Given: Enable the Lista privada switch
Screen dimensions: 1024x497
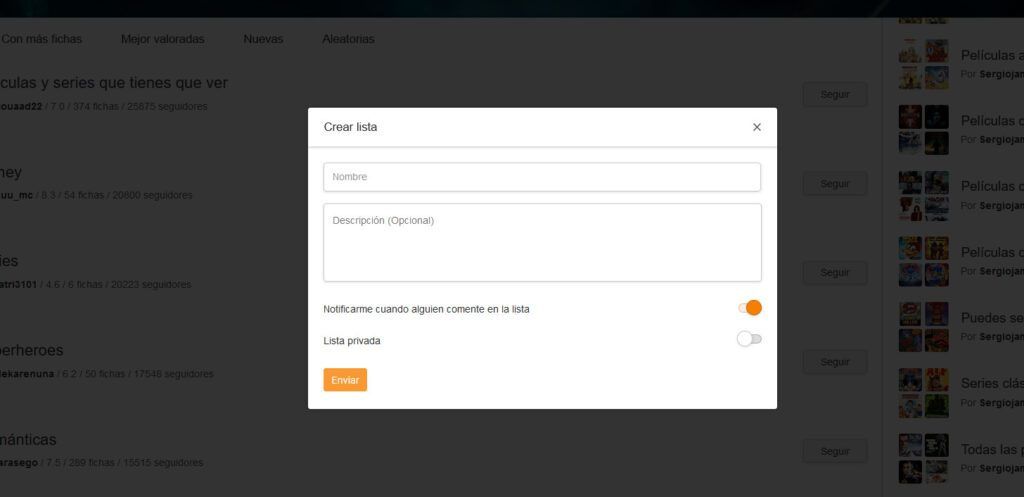Looking at the screenshot, I should click(x=750, y=340).
